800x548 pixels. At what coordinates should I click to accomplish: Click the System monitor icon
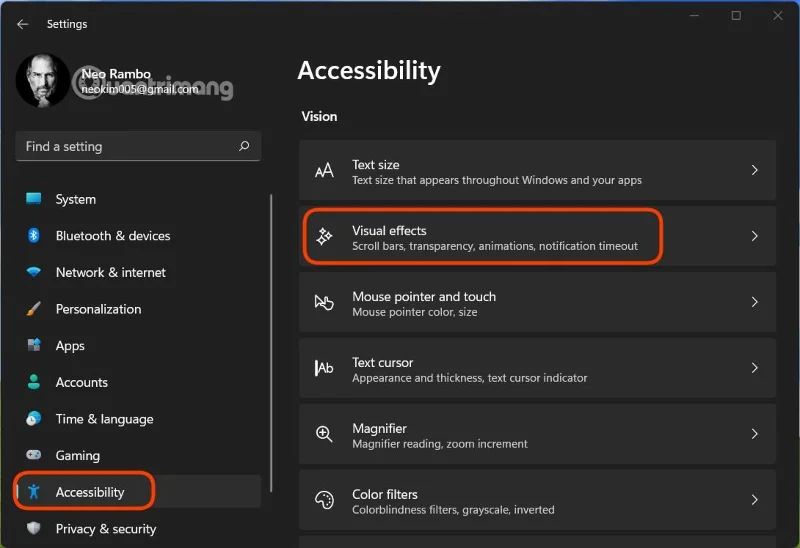pos(34,198)
